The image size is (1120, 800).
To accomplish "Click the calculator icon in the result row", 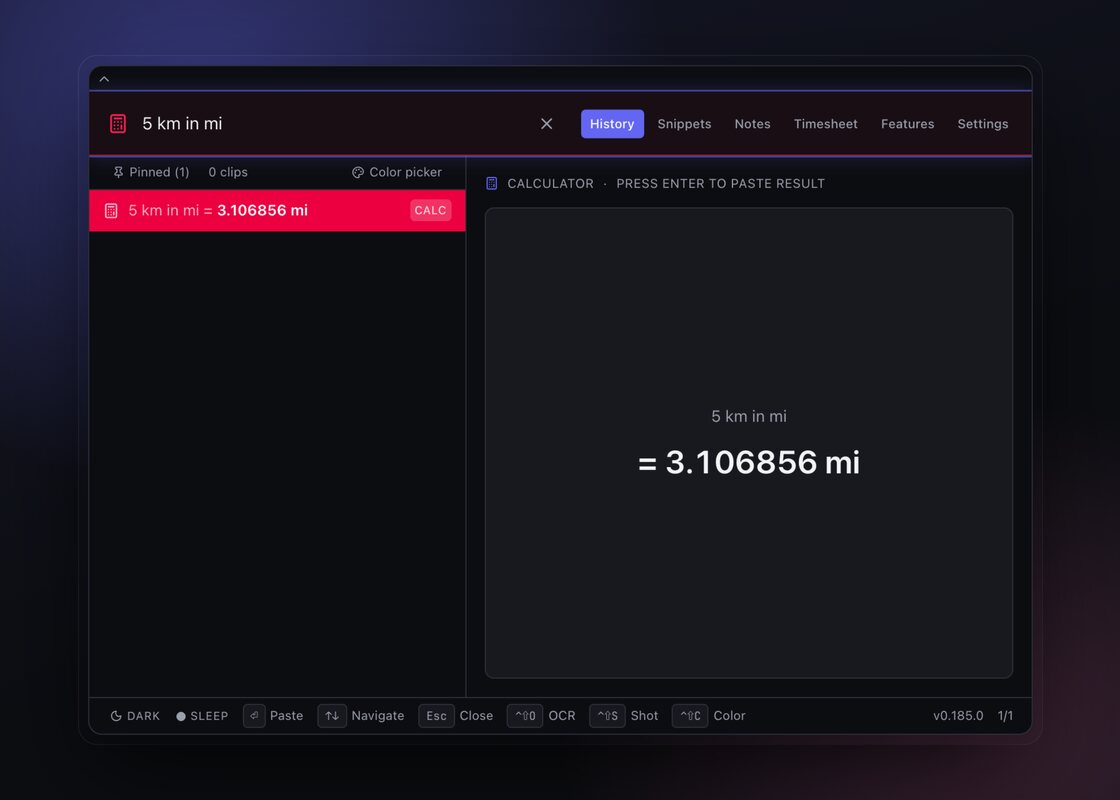I will [x=111, y=211].
